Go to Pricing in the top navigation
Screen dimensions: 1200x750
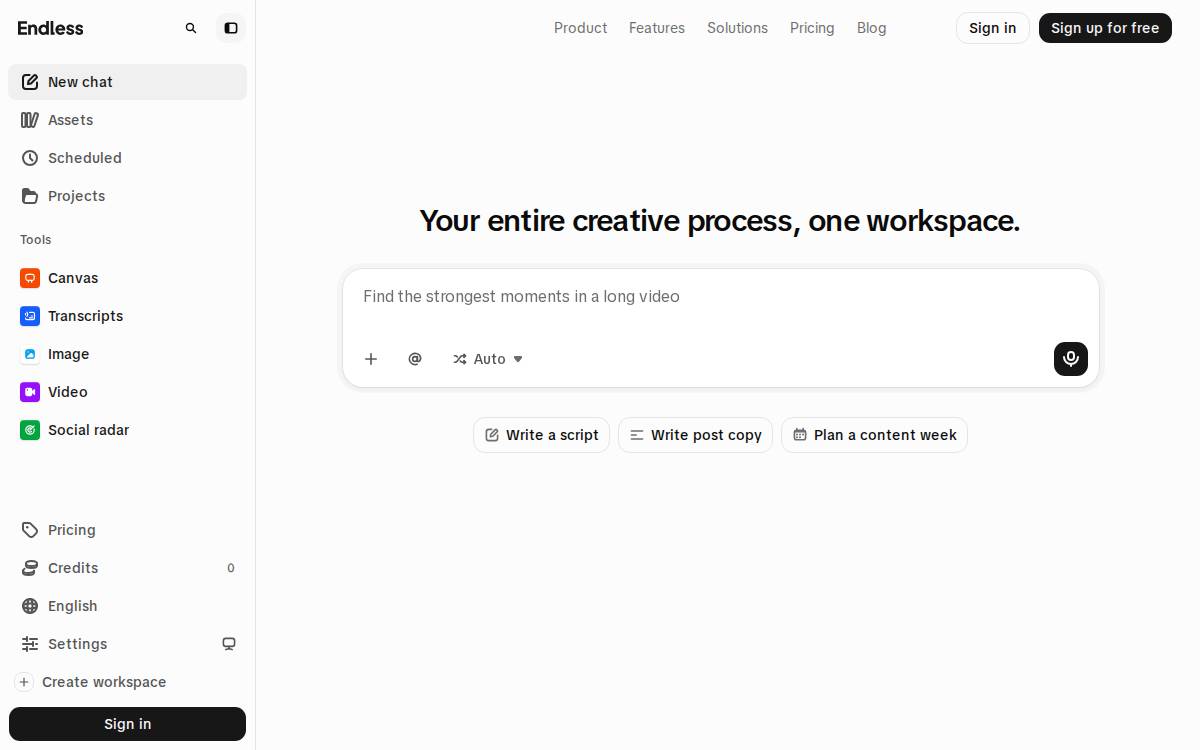(812, 28)
